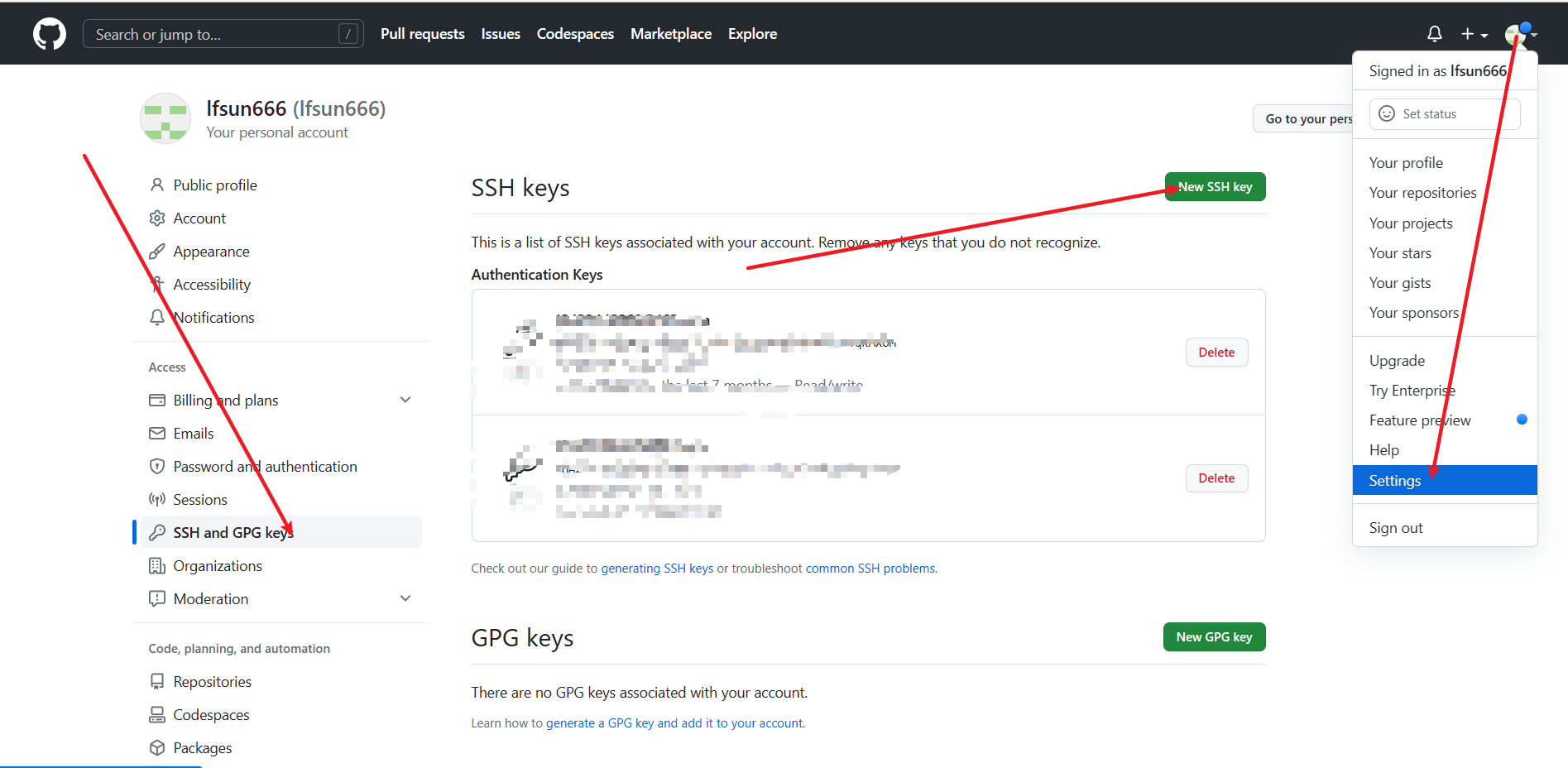Click the Set status smiley icon

tap(1385, 113)
